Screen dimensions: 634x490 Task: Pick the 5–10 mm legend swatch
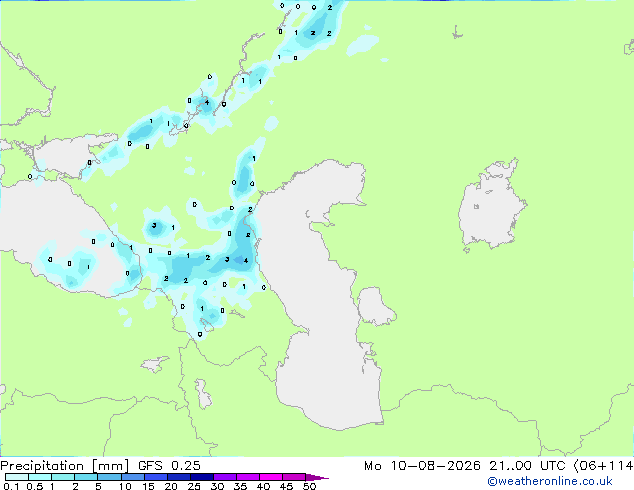109,477
